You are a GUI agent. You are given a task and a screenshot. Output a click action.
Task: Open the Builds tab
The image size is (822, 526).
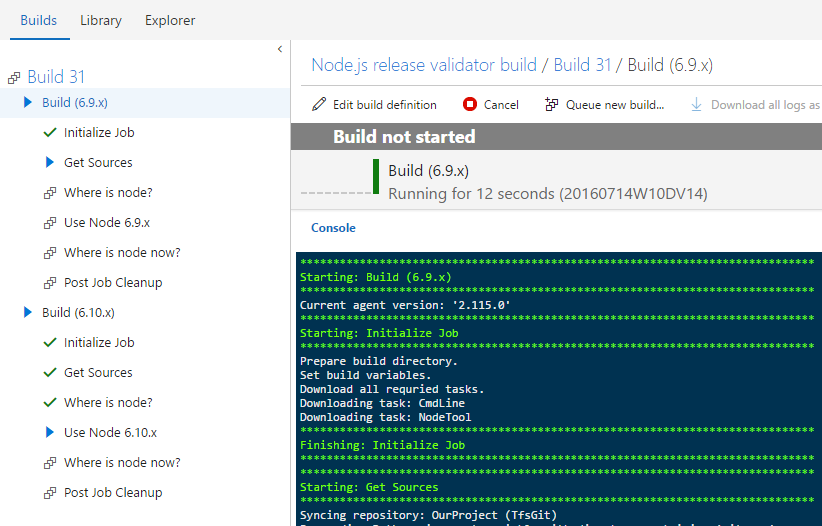(x=39, y=20)
